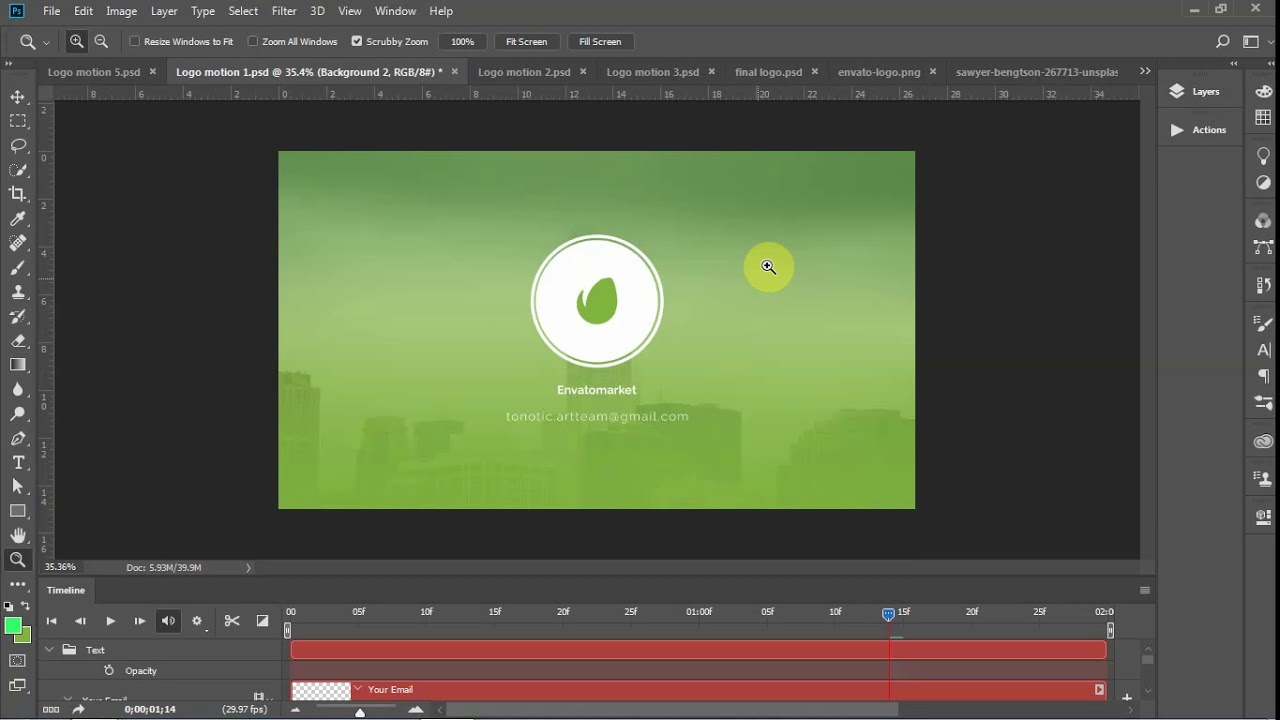Collapse the Text group in timeline

click(x=49, y=650)
